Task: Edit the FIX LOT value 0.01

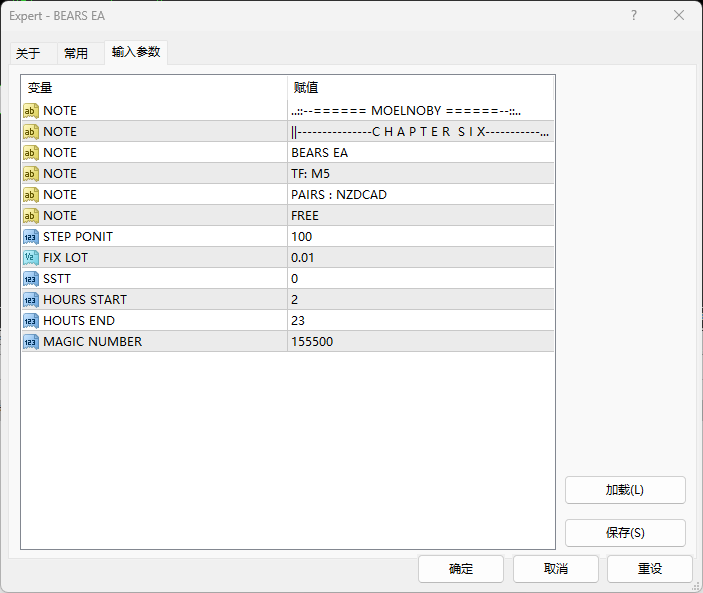Action: click(x=421, y=258)
